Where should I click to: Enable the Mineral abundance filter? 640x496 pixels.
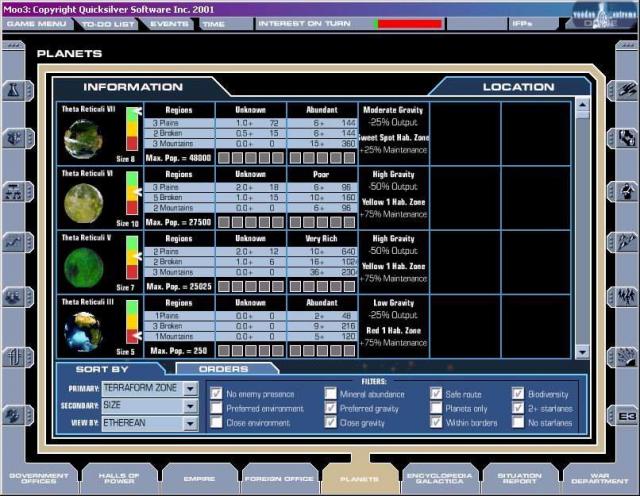point(330,394)
